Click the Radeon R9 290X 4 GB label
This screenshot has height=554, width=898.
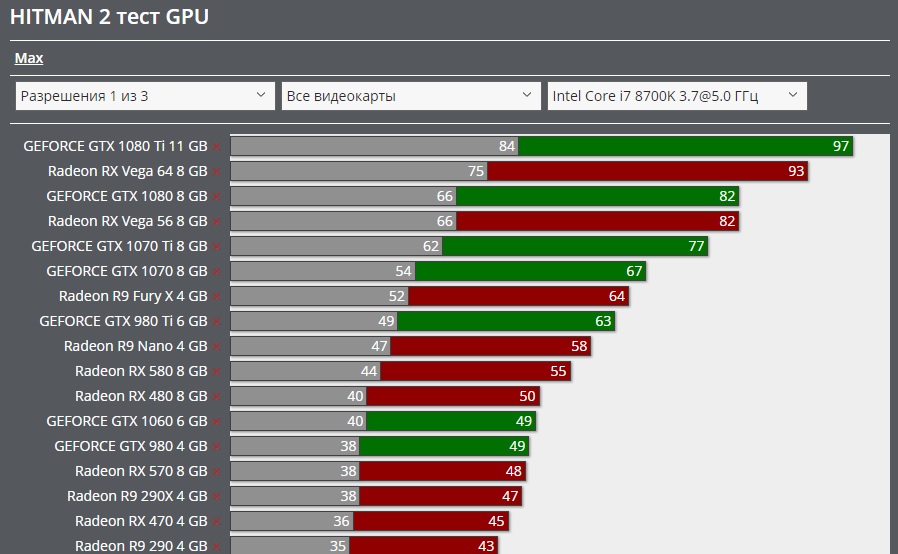(137, 496)
